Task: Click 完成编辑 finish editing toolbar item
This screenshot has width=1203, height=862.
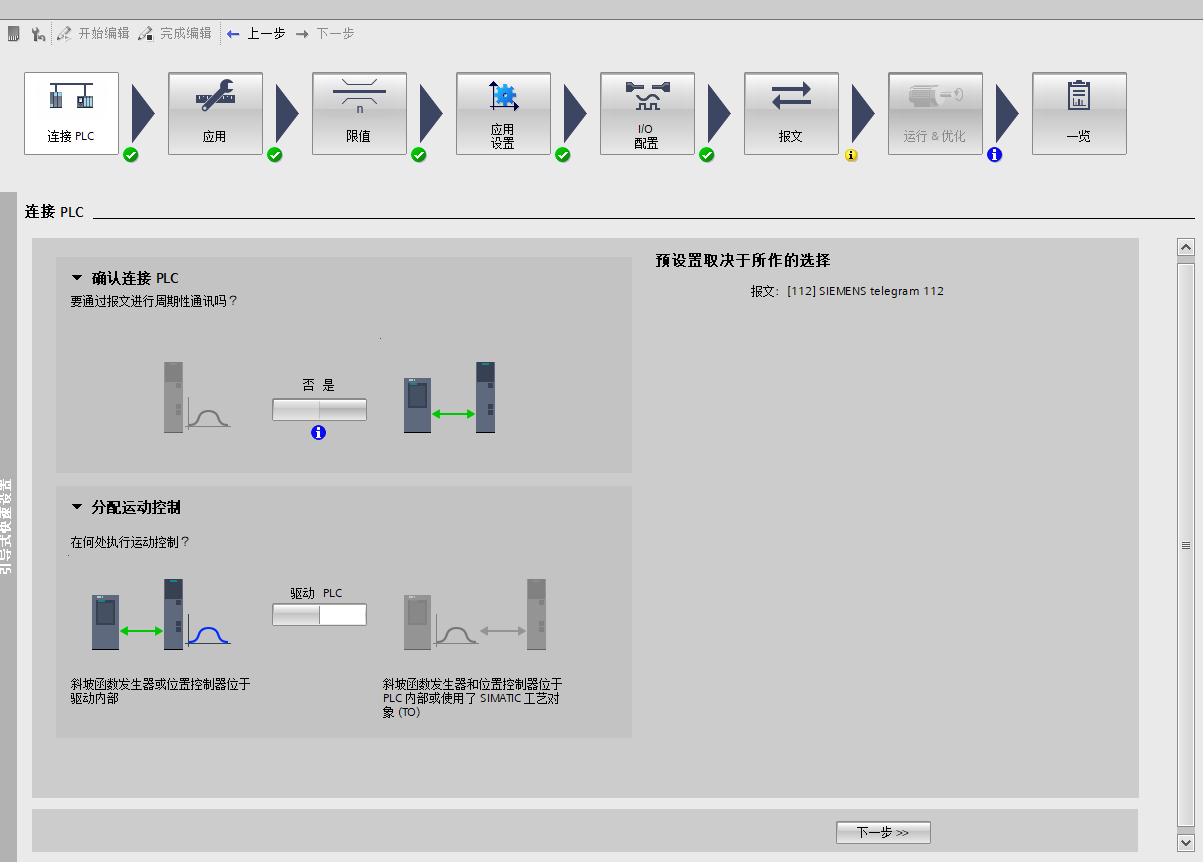Action: click(x=175, y=34)
